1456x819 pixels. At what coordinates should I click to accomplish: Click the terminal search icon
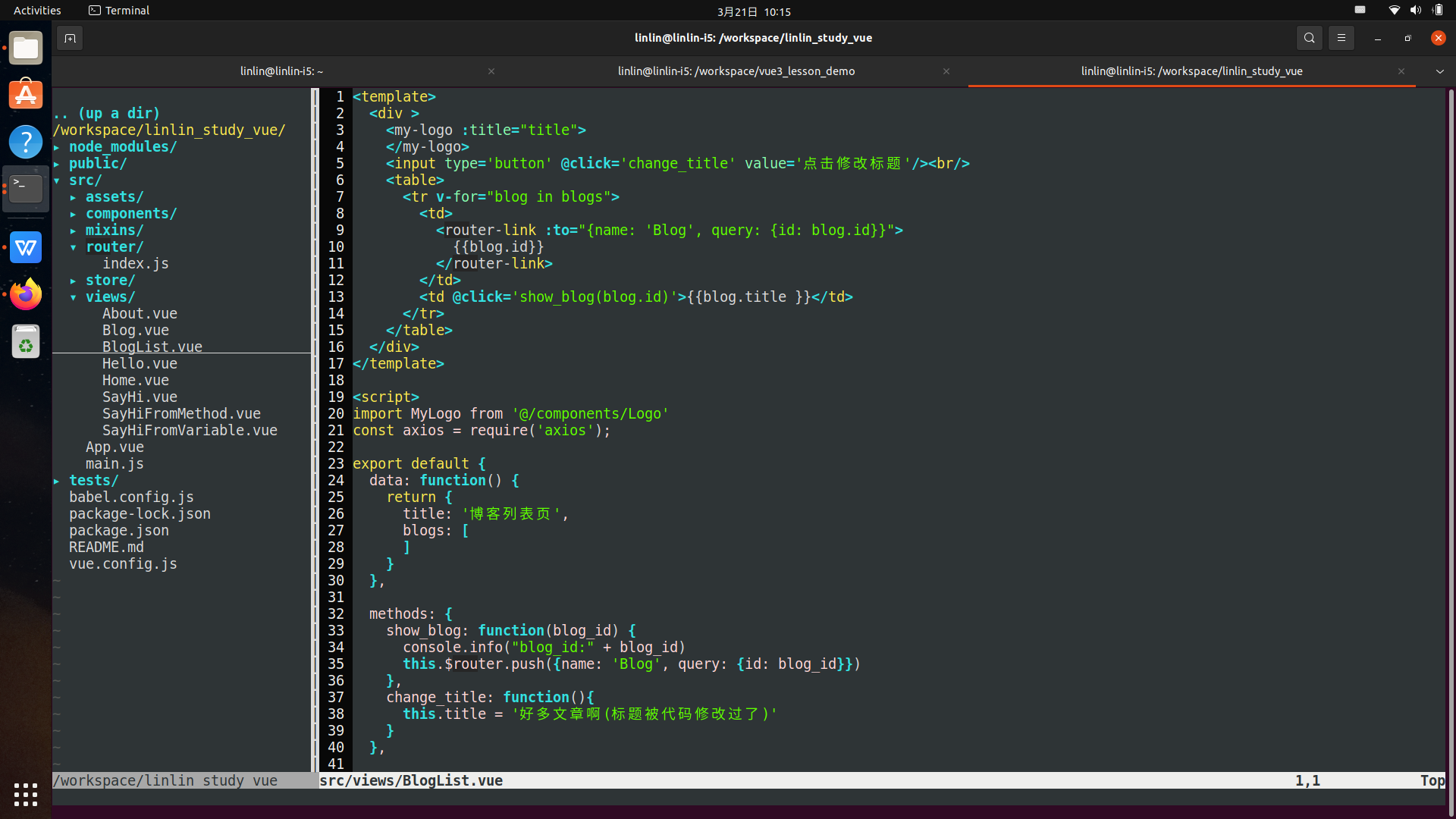[1309, 38]
